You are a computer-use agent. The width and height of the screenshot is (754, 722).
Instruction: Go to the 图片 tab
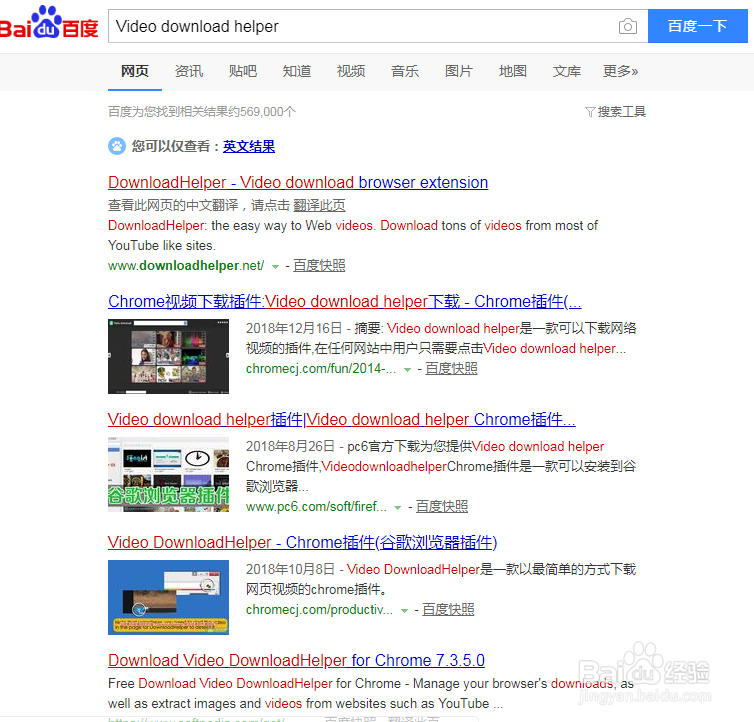point(459,71)
